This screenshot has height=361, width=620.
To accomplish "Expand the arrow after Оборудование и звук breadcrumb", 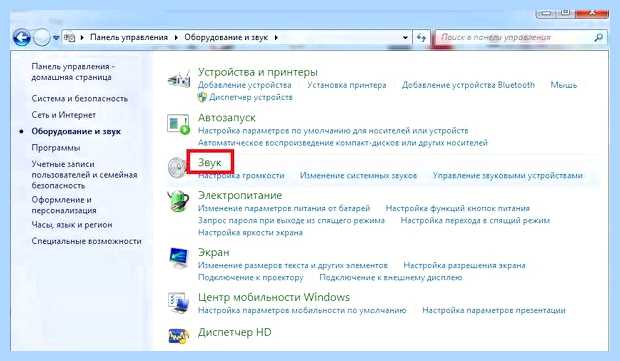I will click(276, 38).
